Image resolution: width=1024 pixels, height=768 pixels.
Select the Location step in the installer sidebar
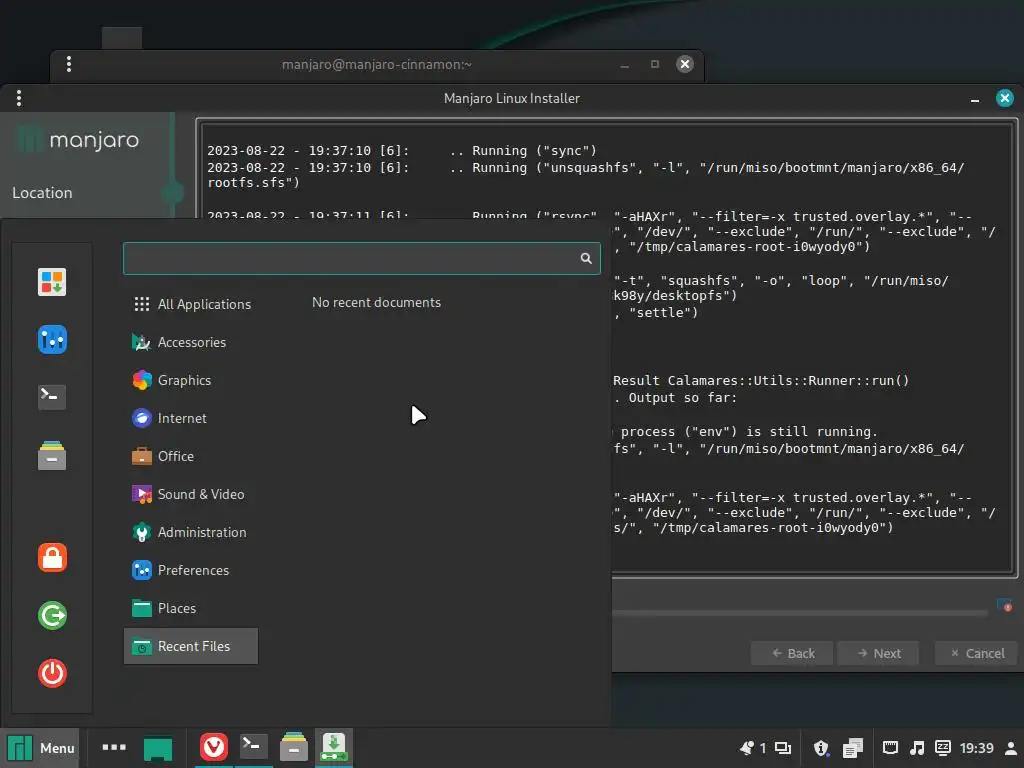(42, 193)
